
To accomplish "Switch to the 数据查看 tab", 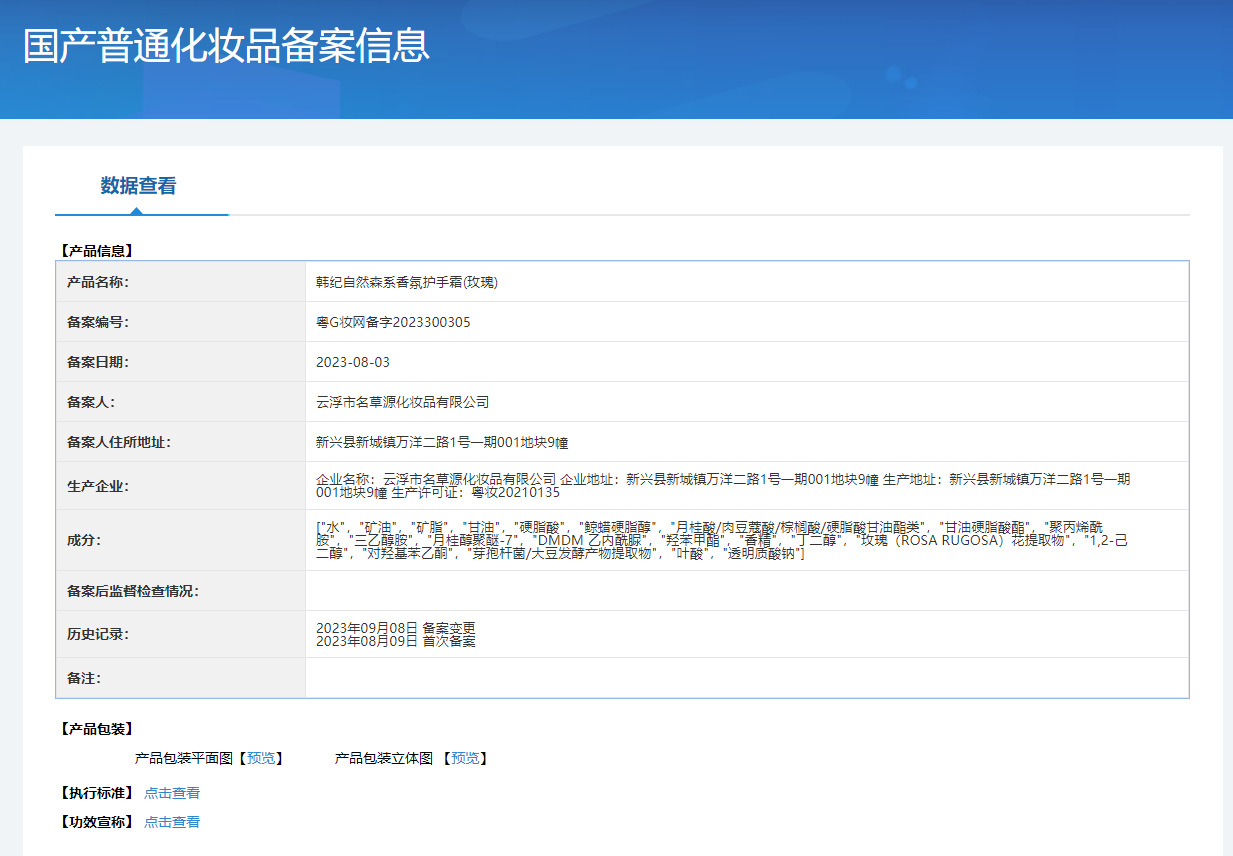I will pos(138,186).
